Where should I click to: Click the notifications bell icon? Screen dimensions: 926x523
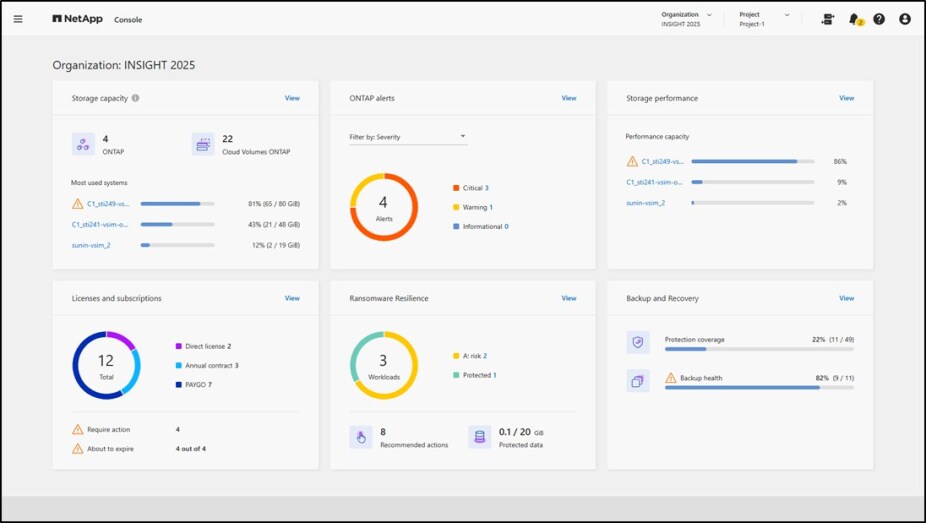[854, 19]
